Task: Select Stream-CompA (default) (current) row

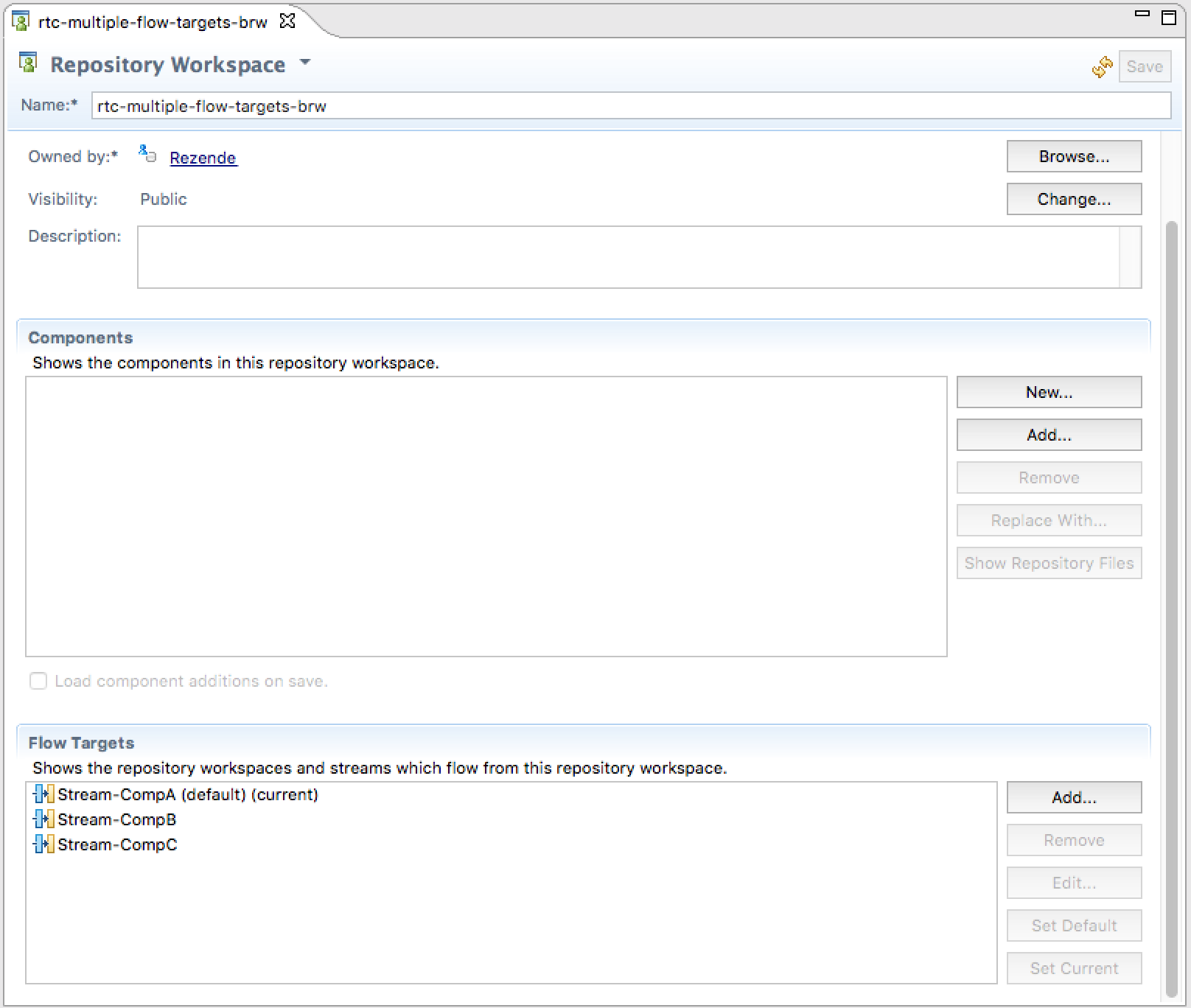Action: coord(511,794)
